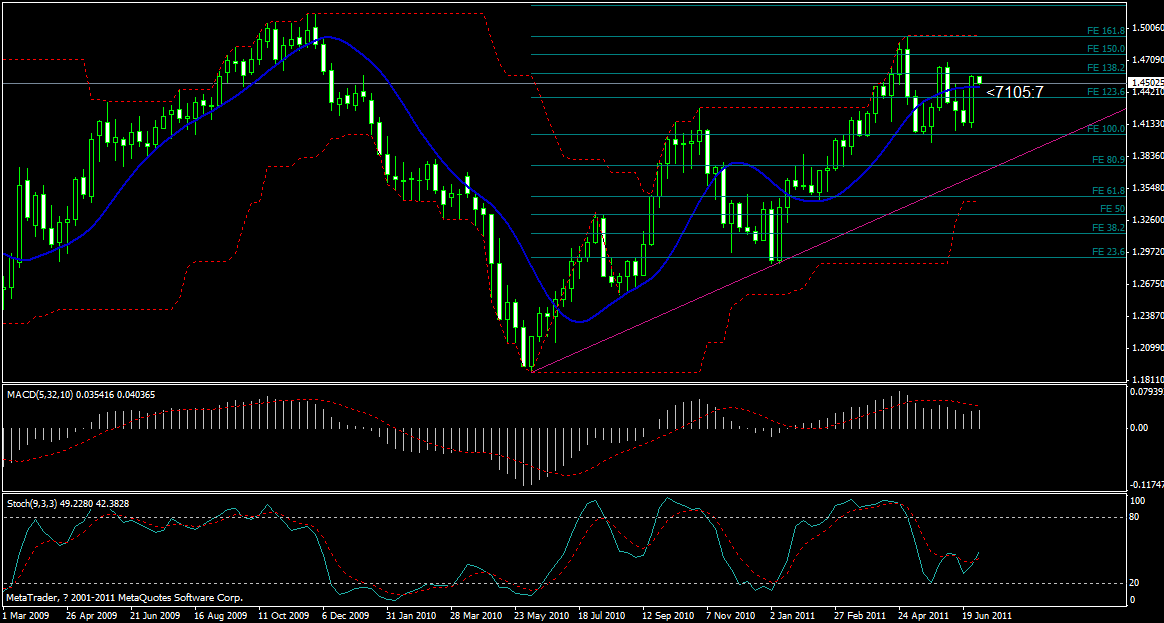Click the MACD 0.00 scale value

pyautogui.click(x=1138, y=428)
